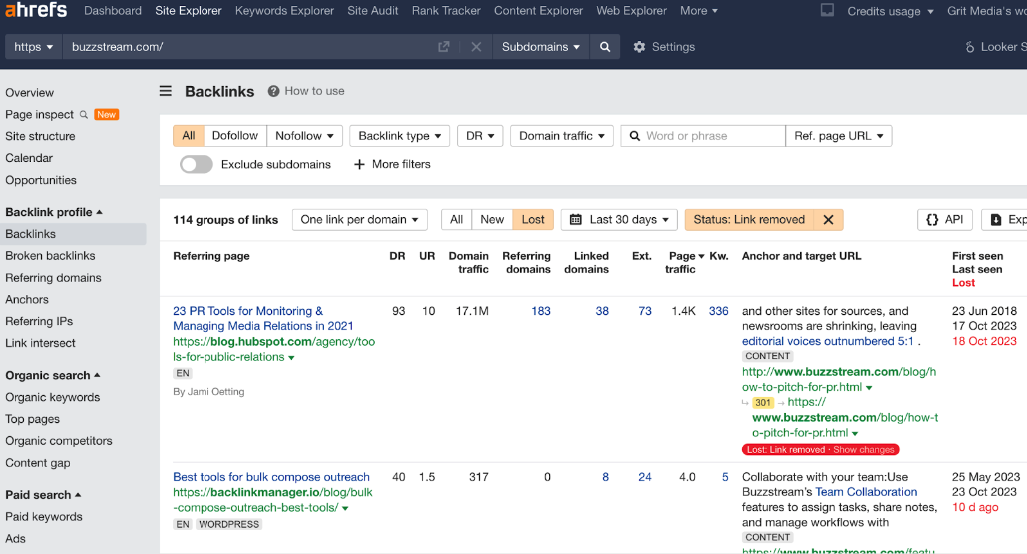Click the search magnifier button
Image resolution: width=1027 pixels, height=554 pixels.
click(x=605, y=46)
